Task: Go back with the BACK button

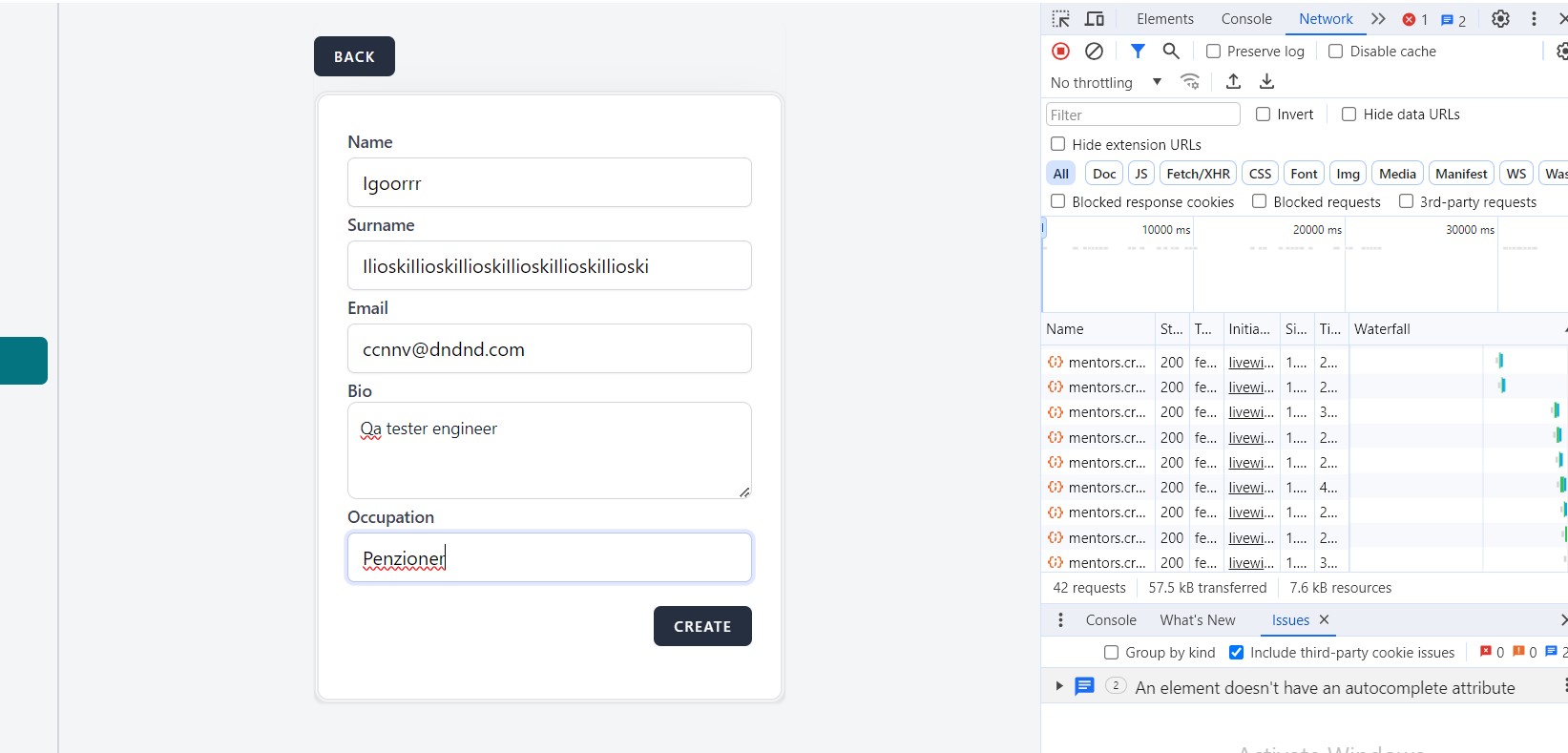Action: tap(354, 57)
